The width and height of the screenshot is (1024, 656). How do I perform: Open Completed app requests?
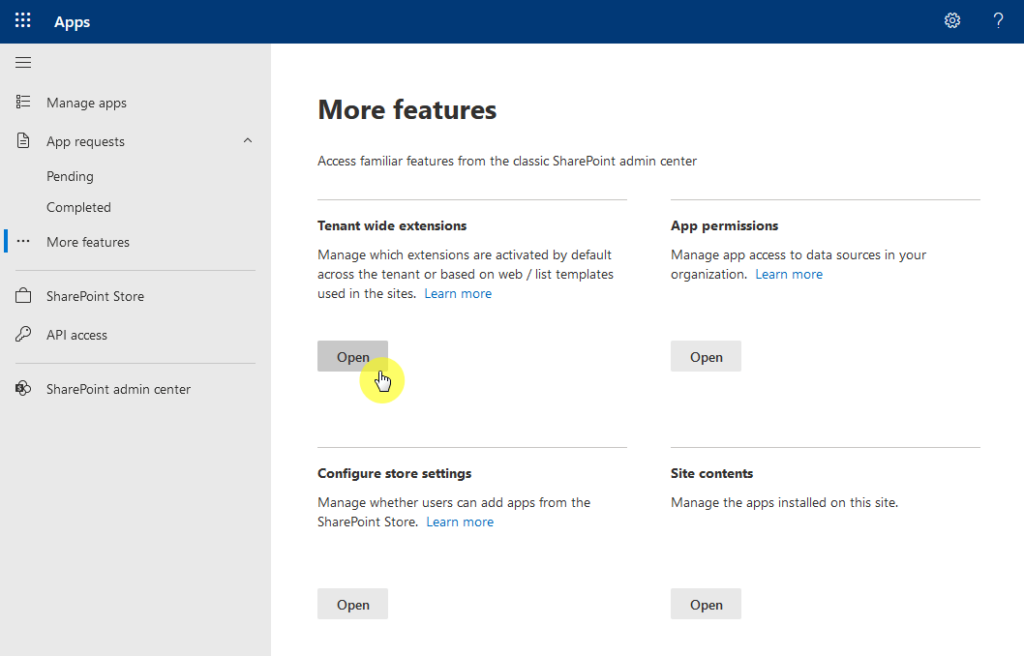click(x=78, y=207)
